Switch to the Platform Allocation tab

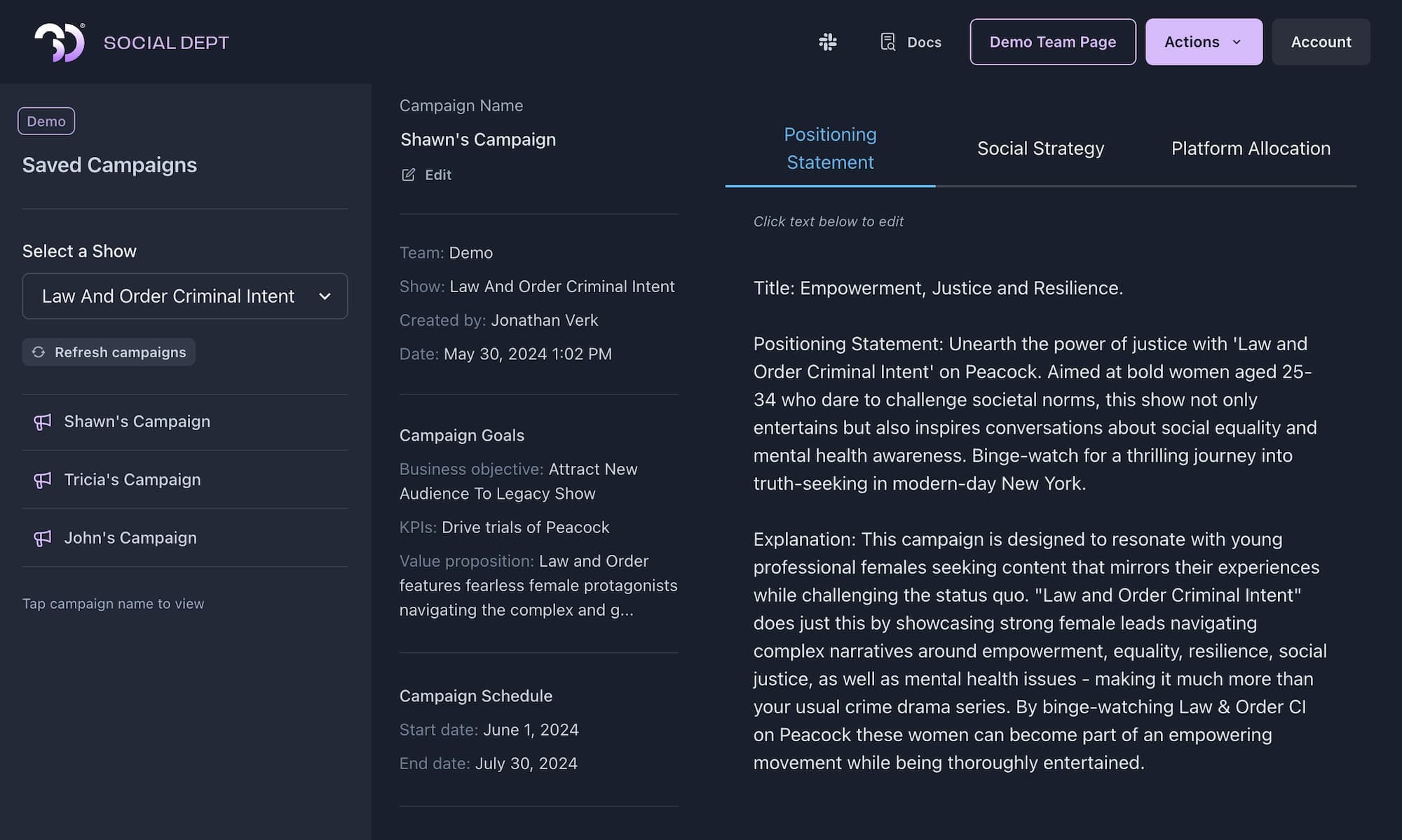pyautogui.click(x=1251, y=149)
